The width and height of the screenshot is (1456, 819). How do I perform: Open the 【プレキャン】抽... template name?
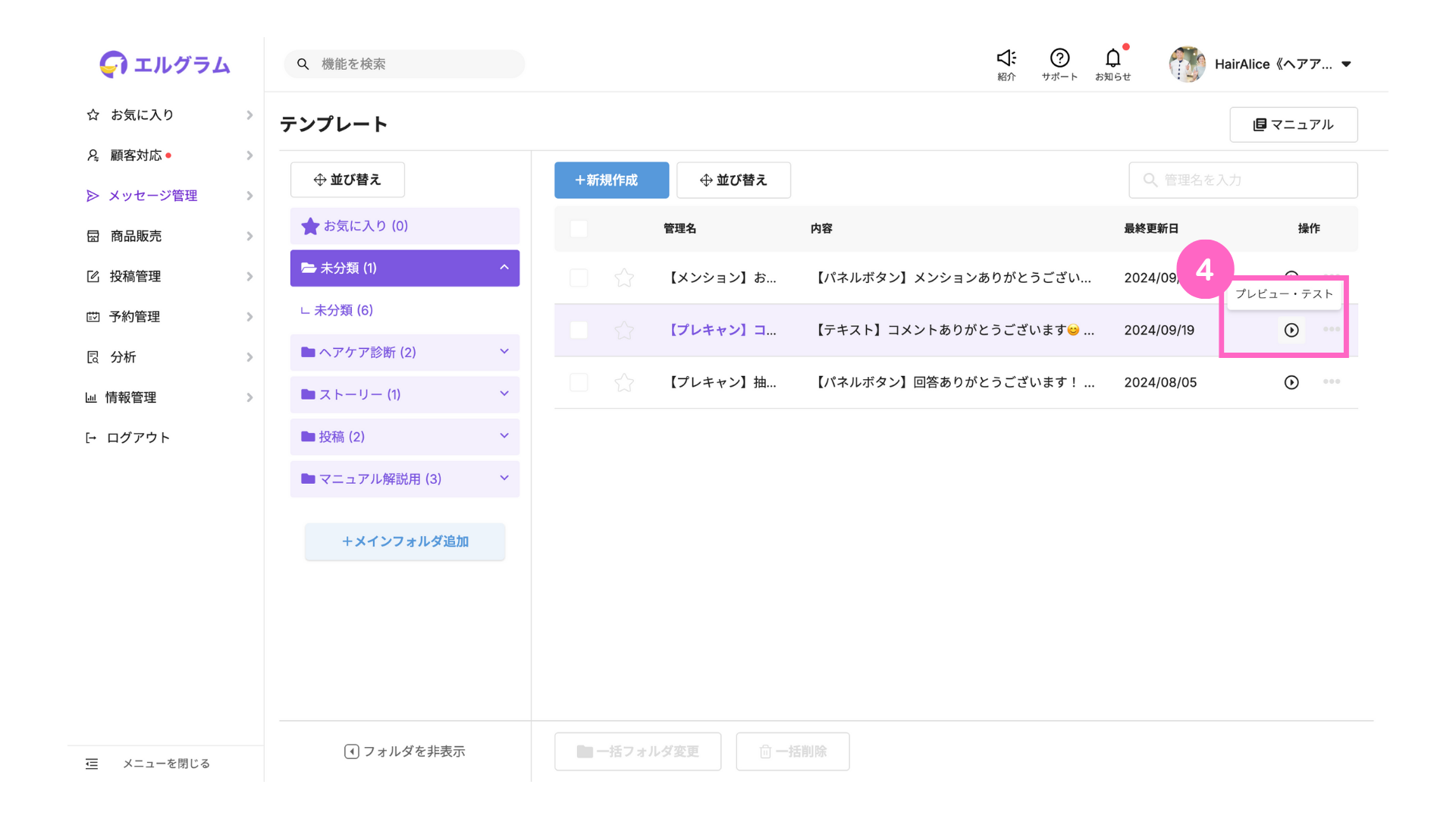click(721, 382)
